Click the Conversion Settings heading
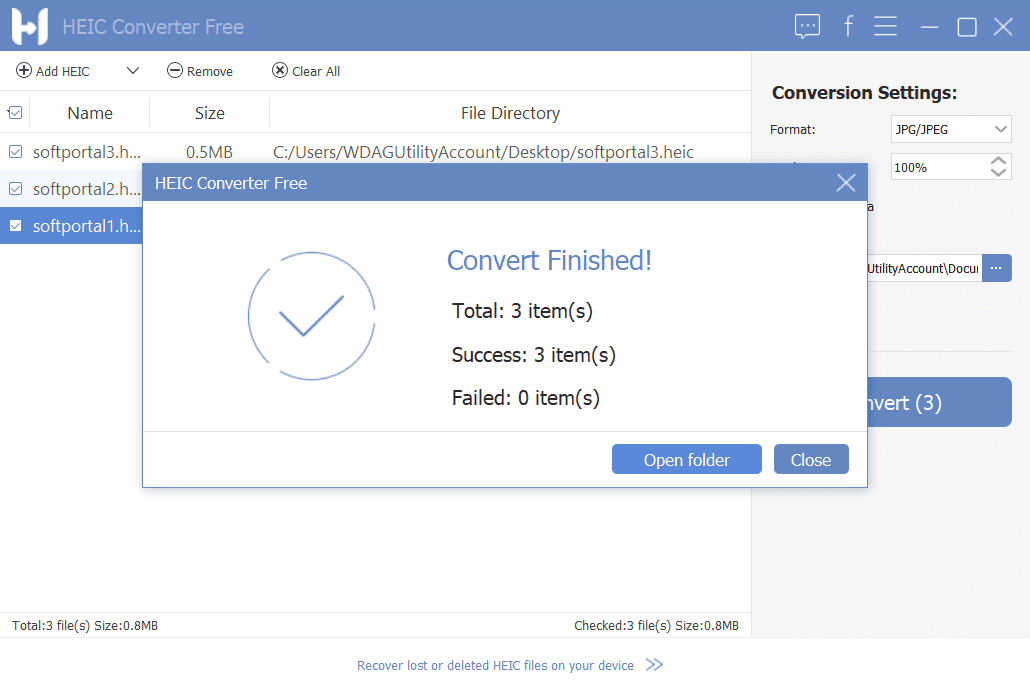The image size is (1030, 693). (864, 93)
